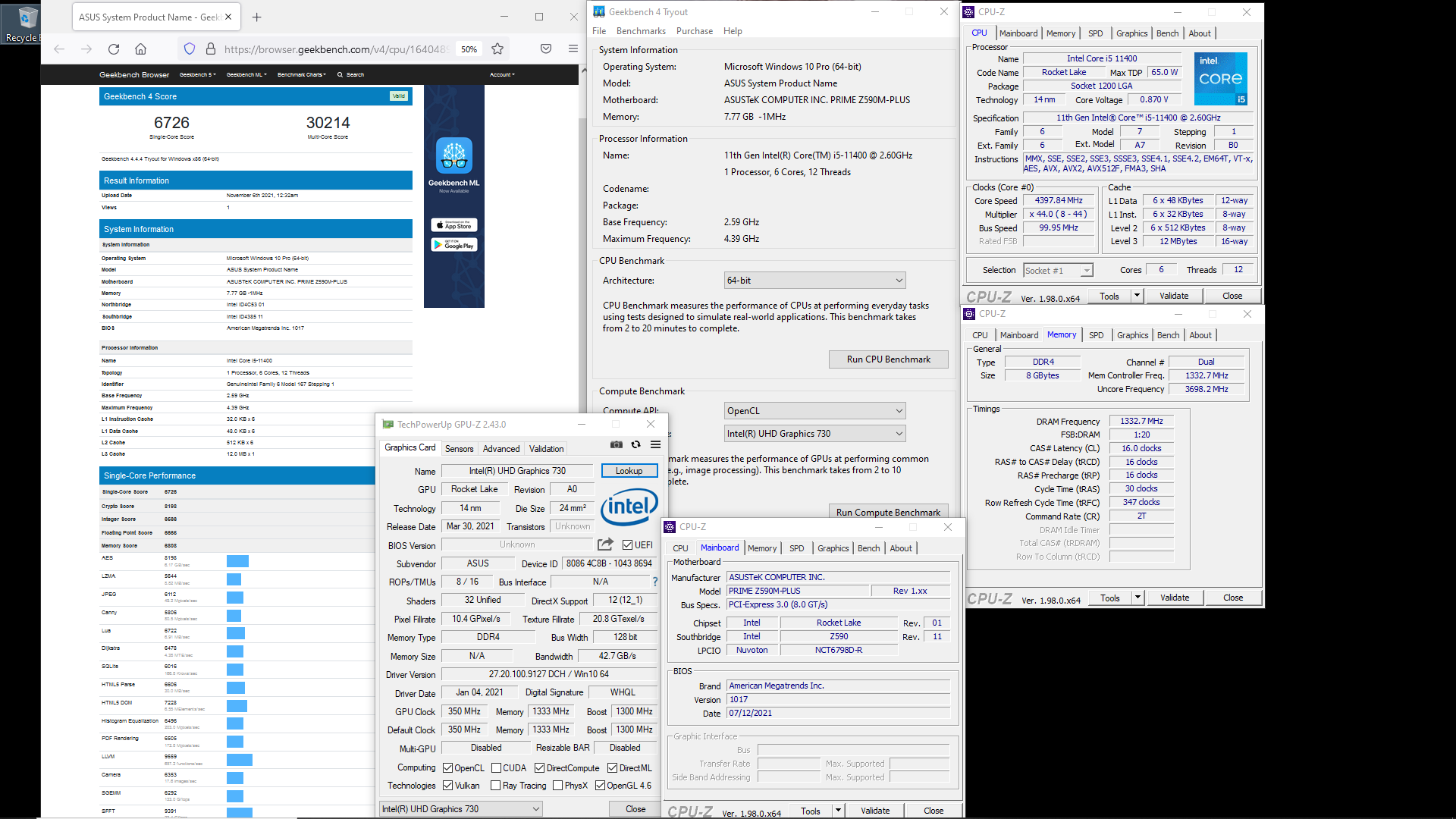Viewport: 1456px width, 819px height.
Task: Open the GPU-Z hamburger menu
Action: tap(656, 445)
